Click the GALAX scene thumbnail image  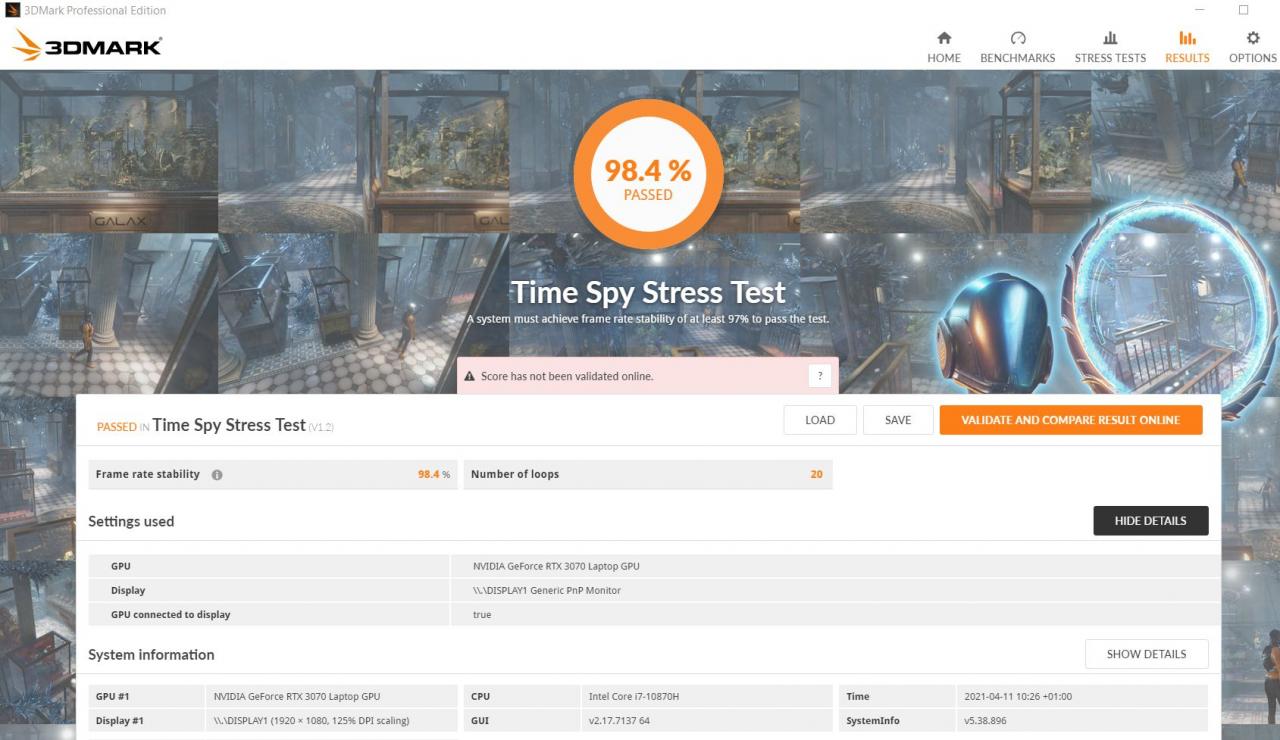[109, 150]
